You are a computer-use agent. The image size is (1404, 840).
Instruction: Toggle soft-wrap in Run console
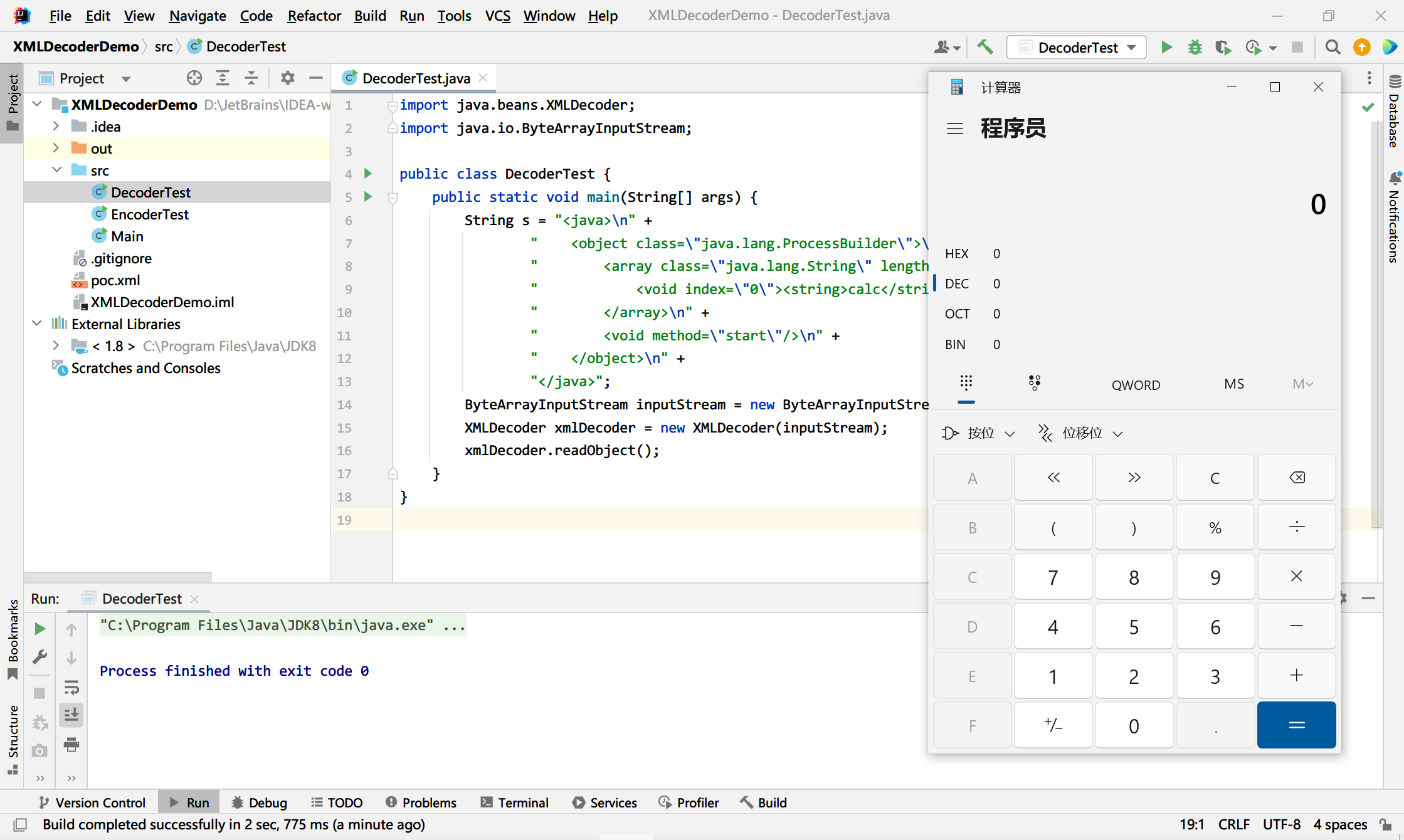(x=71, y=688)
